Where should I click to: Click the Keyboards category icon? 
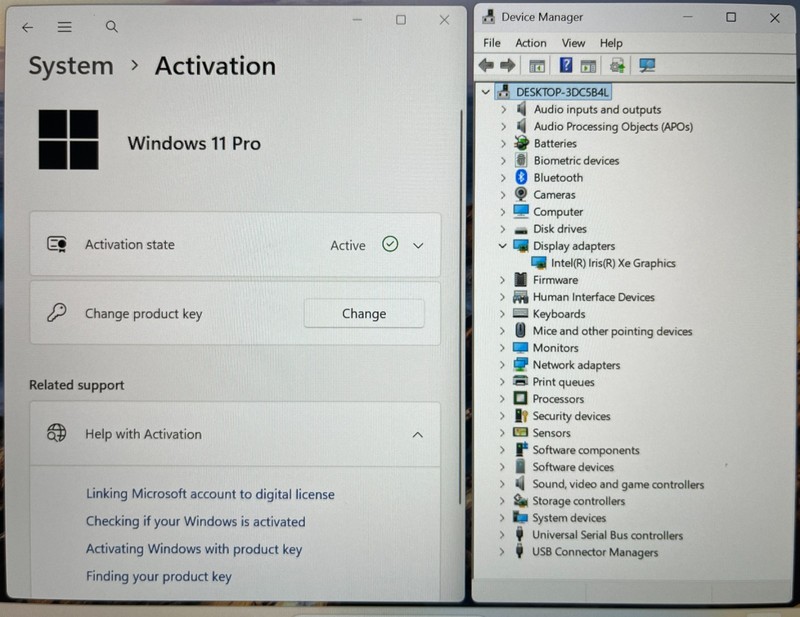(x=520, y=313)
